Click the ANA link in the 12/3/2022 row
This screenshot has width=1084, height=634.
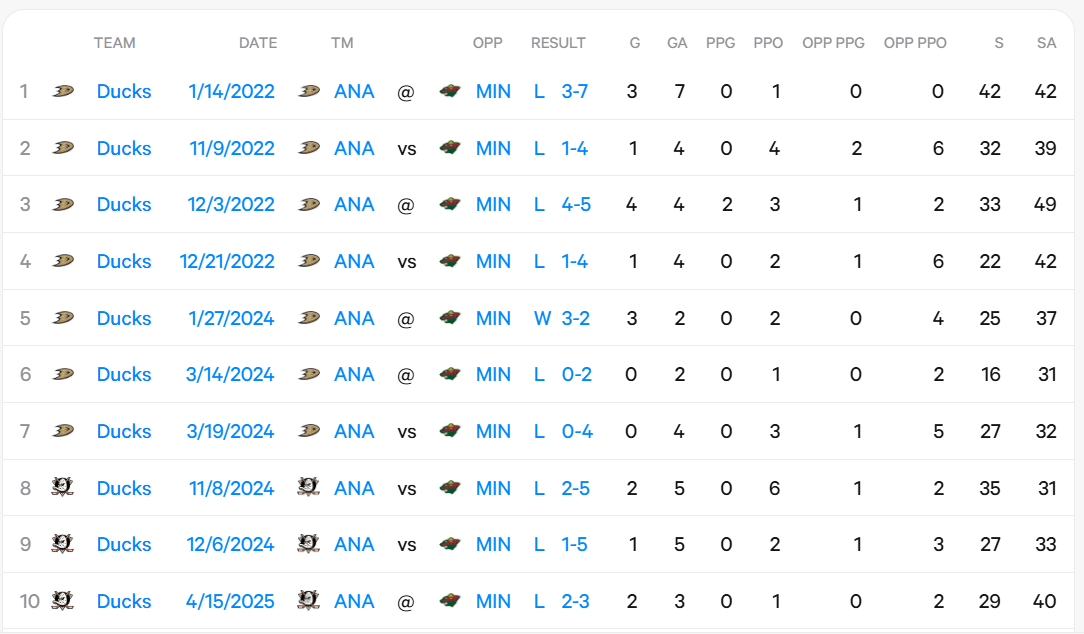coord(353,204)
